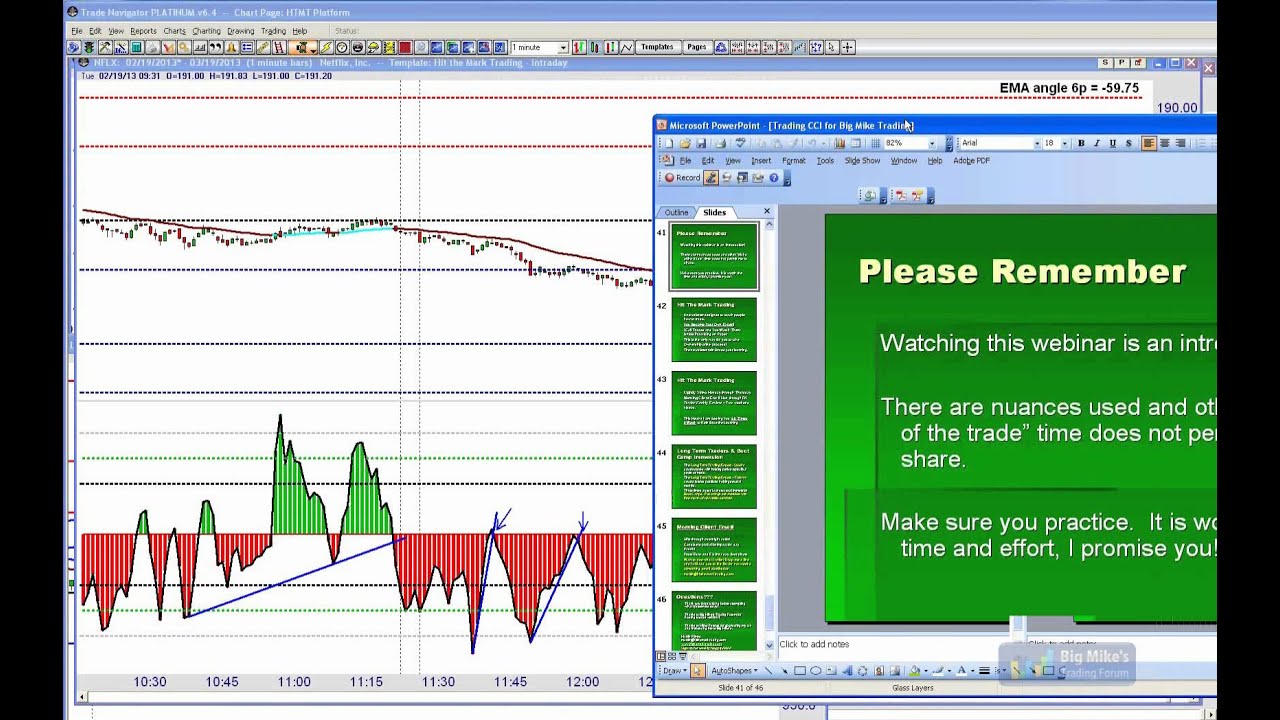The height and width of the screenshot is (720, 1280).
Task: Toggle Underline formatting in PowerPoint
Action: tap(1113, 143)
